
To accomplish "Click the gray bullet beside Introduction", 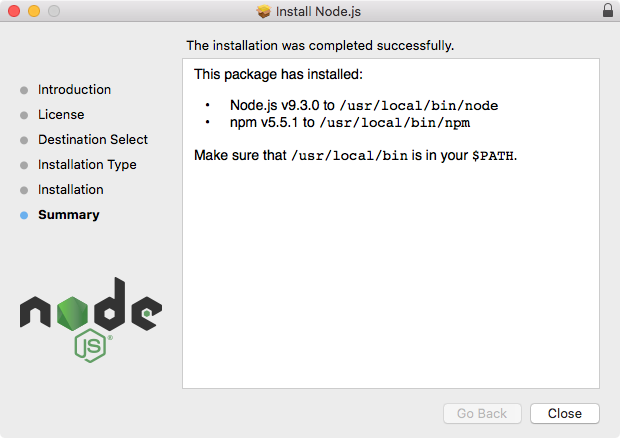I will point(24,90).
